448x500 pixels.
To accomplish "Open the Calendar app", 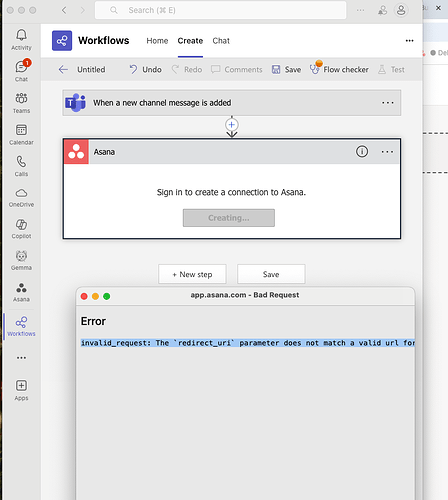I will tap(21, 134).
